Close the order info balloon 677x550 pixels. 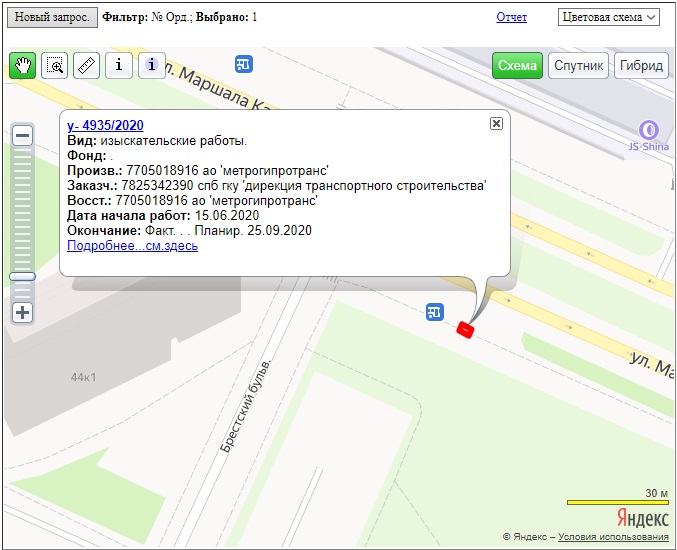tap(496, 123)
